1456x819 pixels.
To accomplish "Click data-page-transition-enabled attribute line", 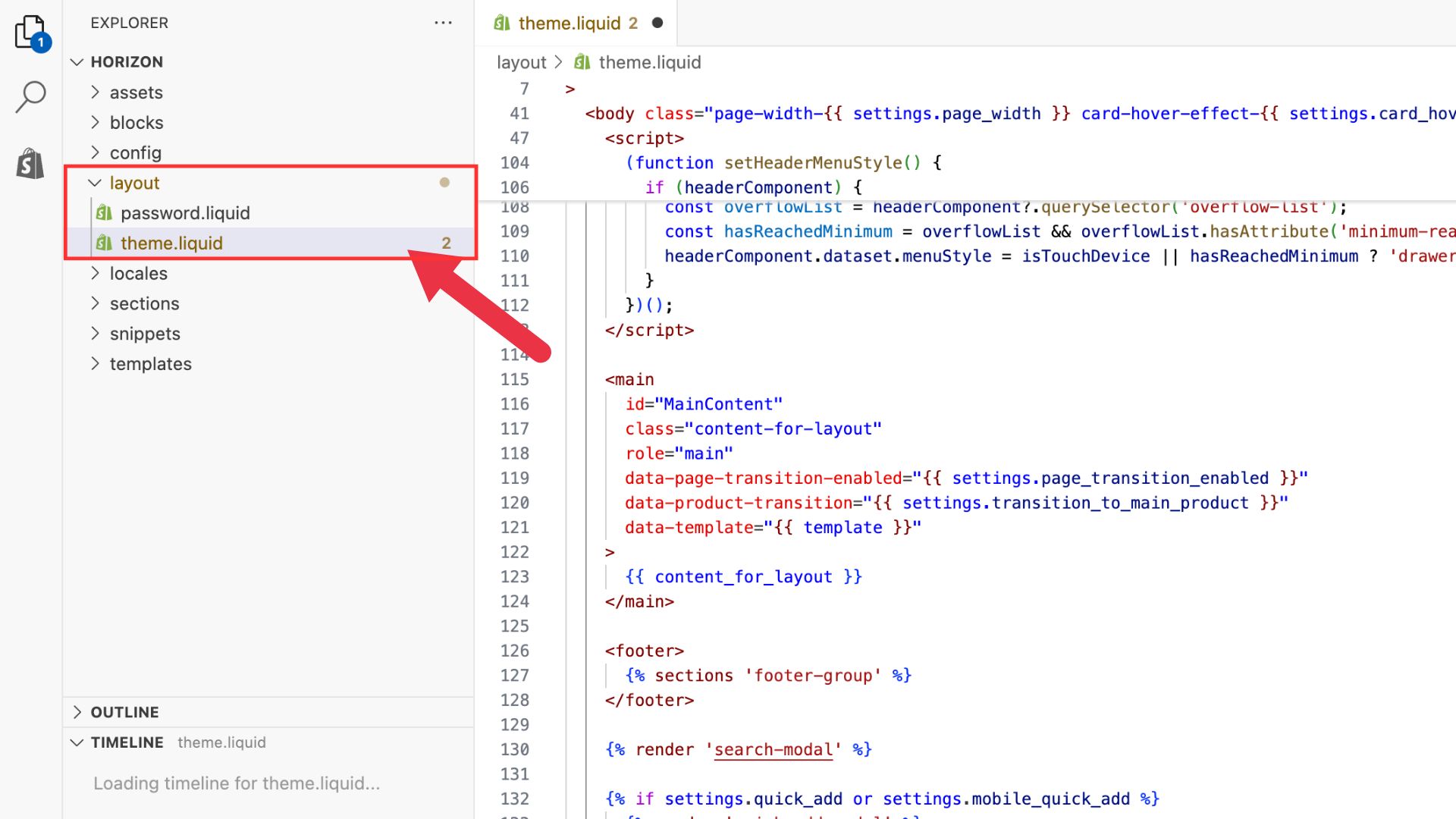I will 966,478.
